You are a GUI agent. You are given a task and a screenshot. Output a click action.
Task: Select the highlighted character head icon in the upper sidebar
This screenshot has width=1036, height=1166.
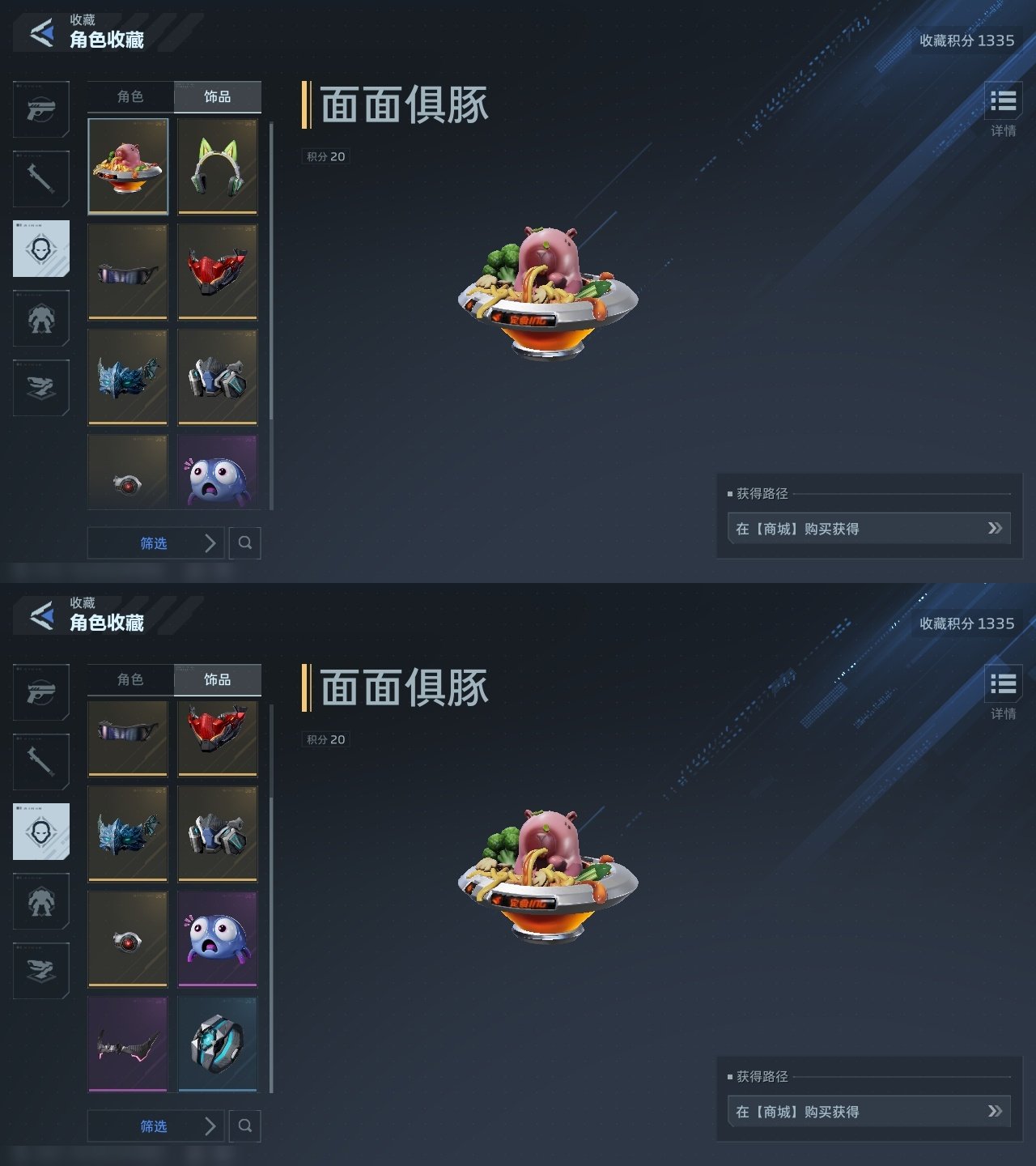coord(41,249)
